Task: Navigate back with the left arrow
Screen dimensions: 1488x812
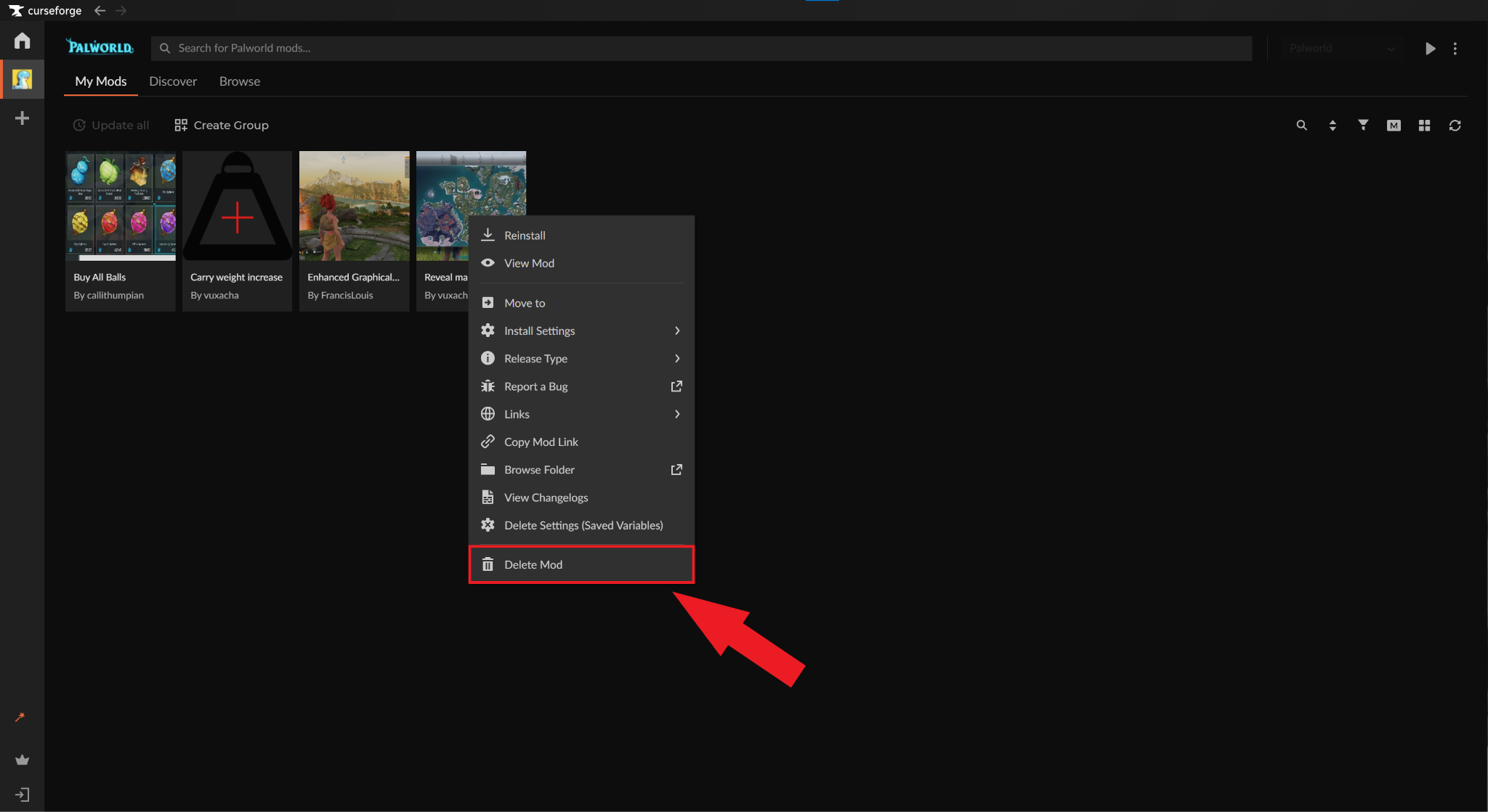Action: tap(100, 11)
